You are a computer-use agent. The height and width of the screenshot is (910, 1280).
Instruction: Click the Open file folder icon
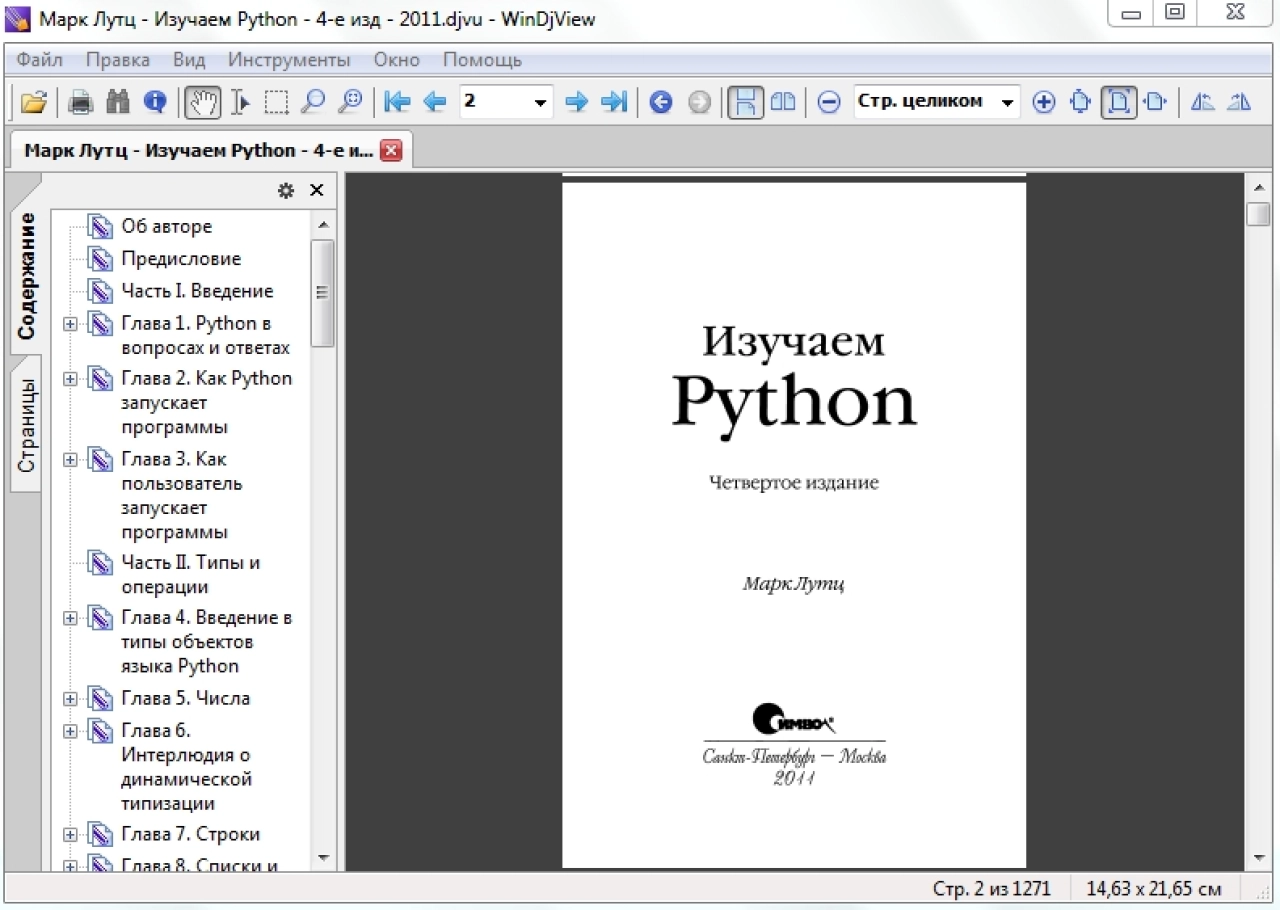coord(34,101)
